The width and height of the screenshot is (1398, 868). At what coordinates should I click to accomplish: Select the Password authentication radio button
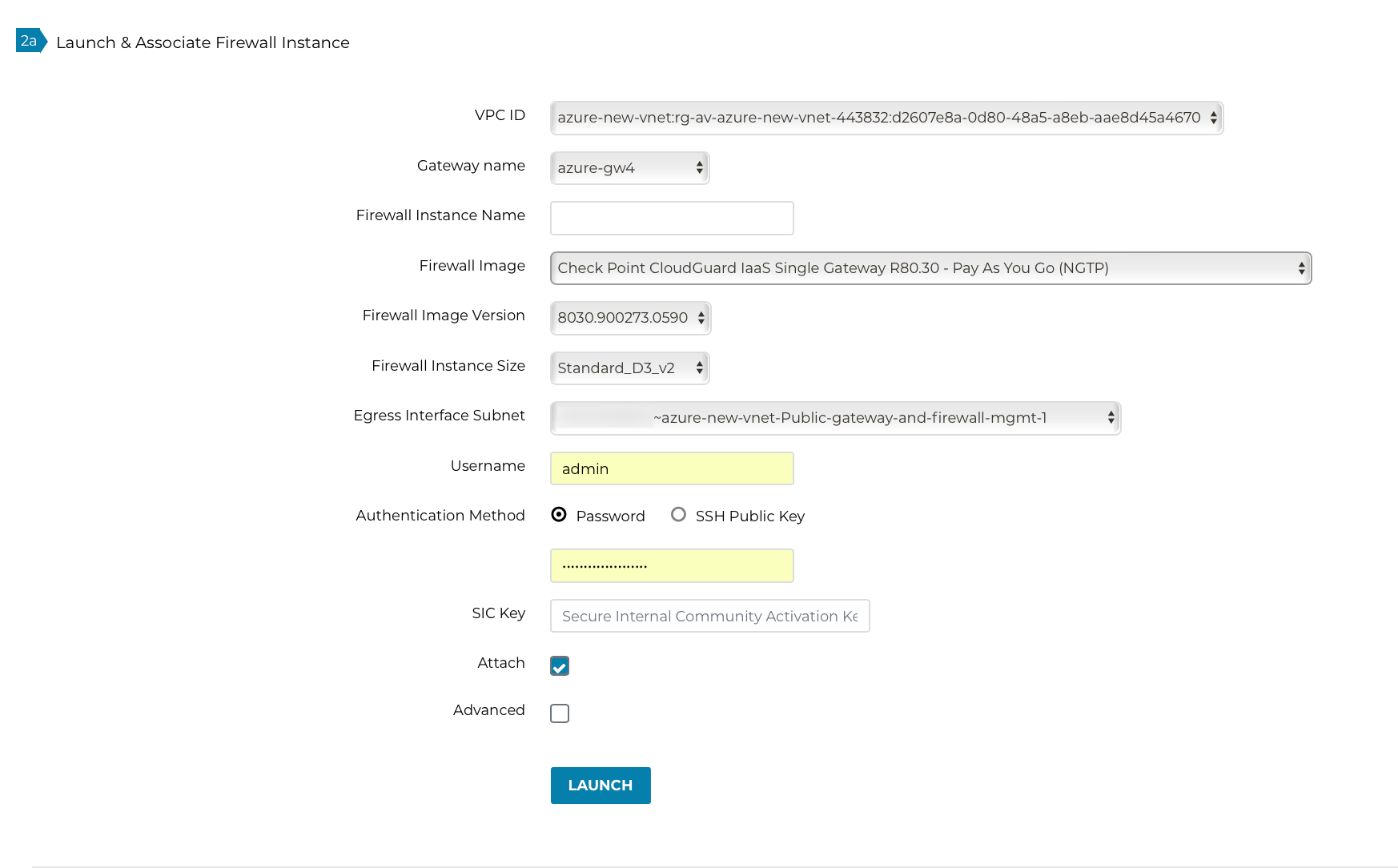tap(559, 515)
